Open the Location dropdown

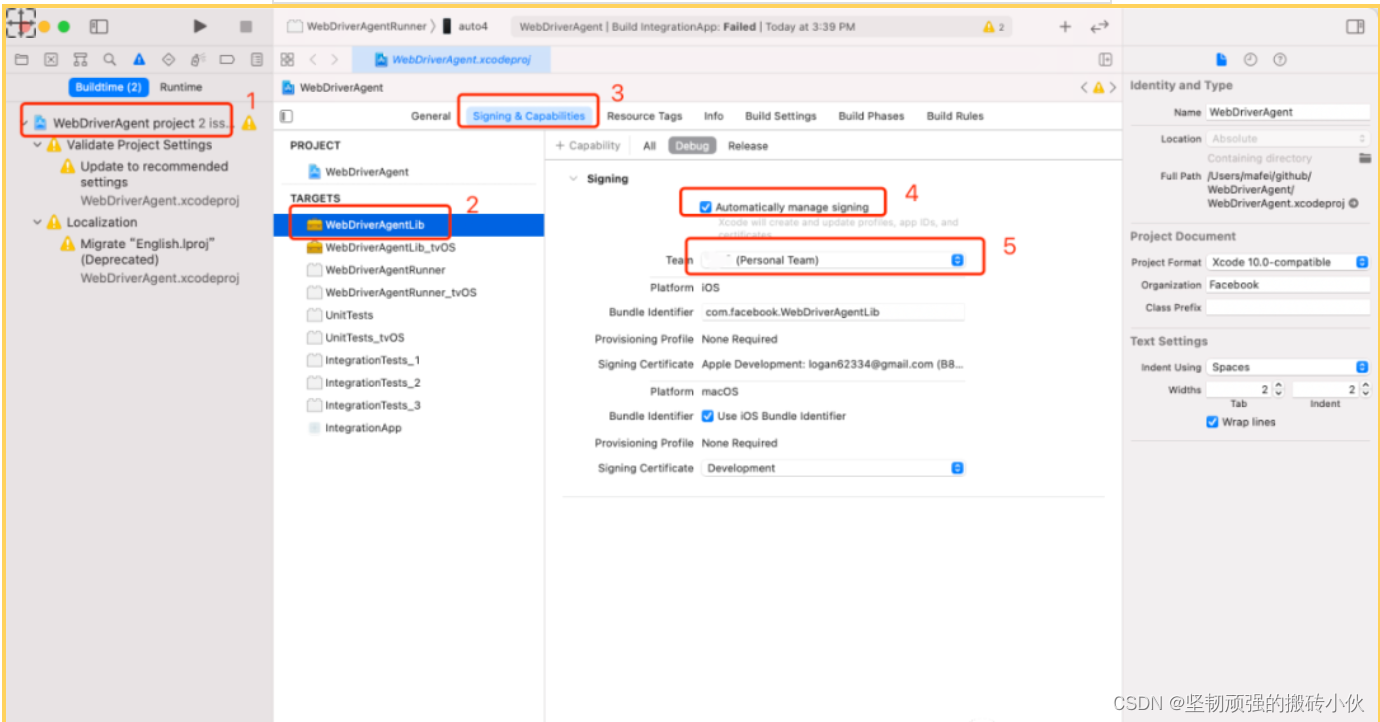1288,139
